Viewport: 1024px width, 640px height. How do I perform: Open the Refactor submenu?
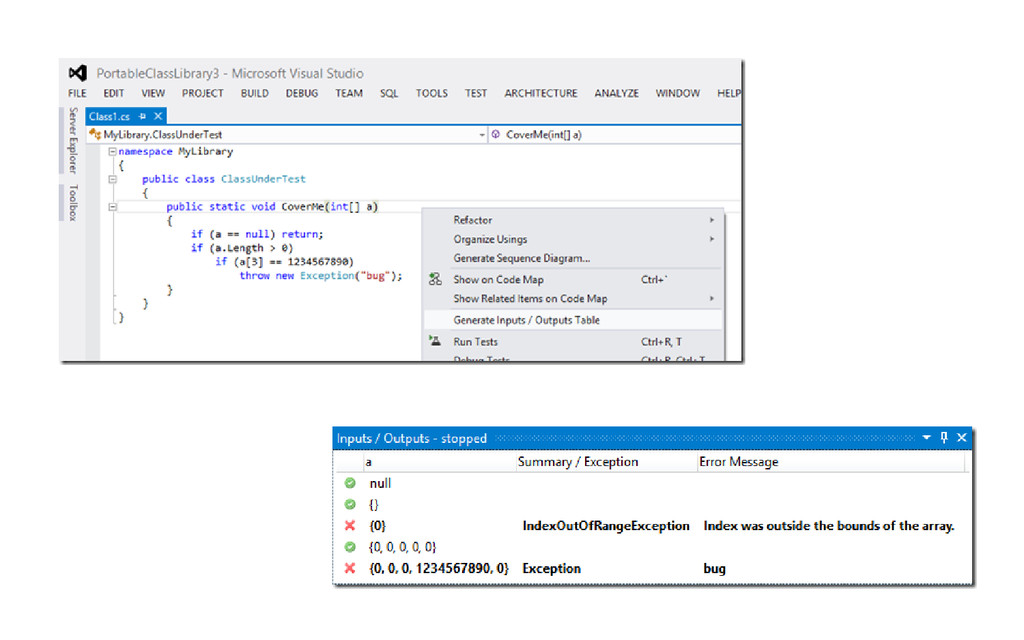coord(573,220)
